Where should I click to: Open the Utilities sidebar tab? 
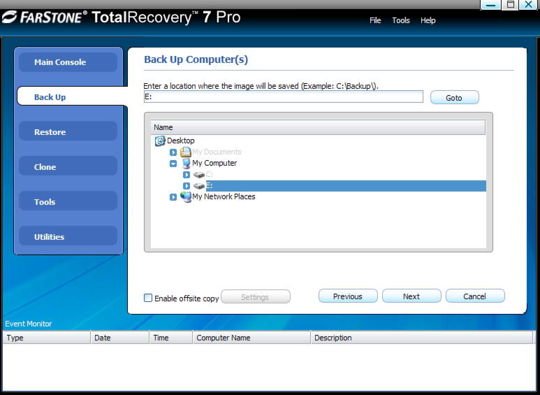[68, 237]
